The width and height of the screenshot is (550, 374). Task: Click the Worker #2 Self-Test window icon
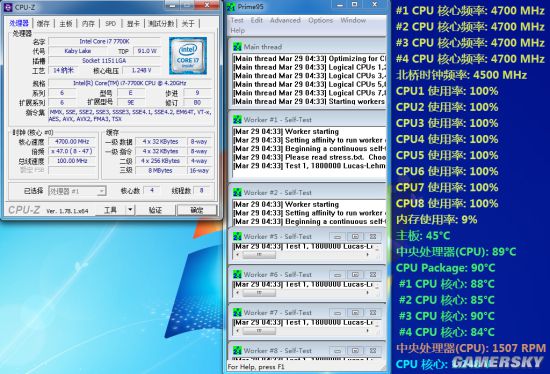click(237, 193)
